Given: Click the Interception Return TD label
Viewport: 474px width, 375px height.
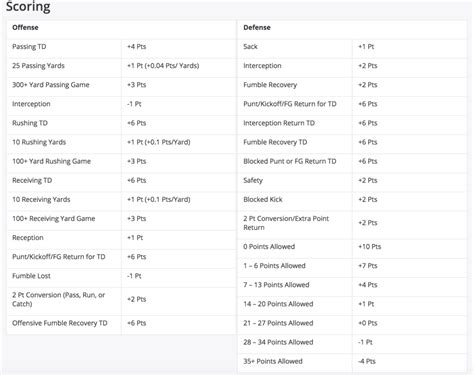Looking at the screenshot, I should pos(279,123).
